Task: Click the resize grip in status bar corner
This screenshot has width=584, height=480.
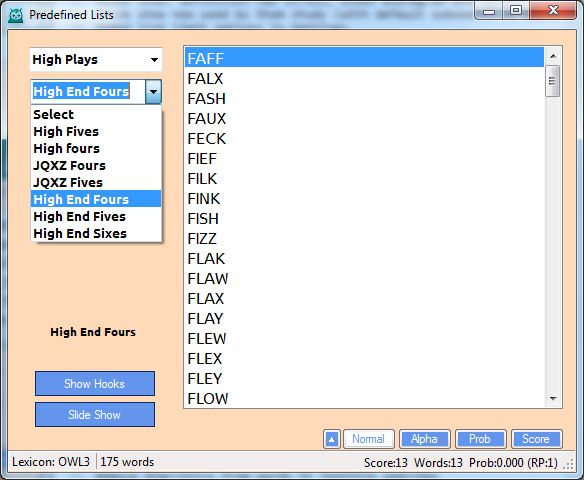Action: coord(568,464)
